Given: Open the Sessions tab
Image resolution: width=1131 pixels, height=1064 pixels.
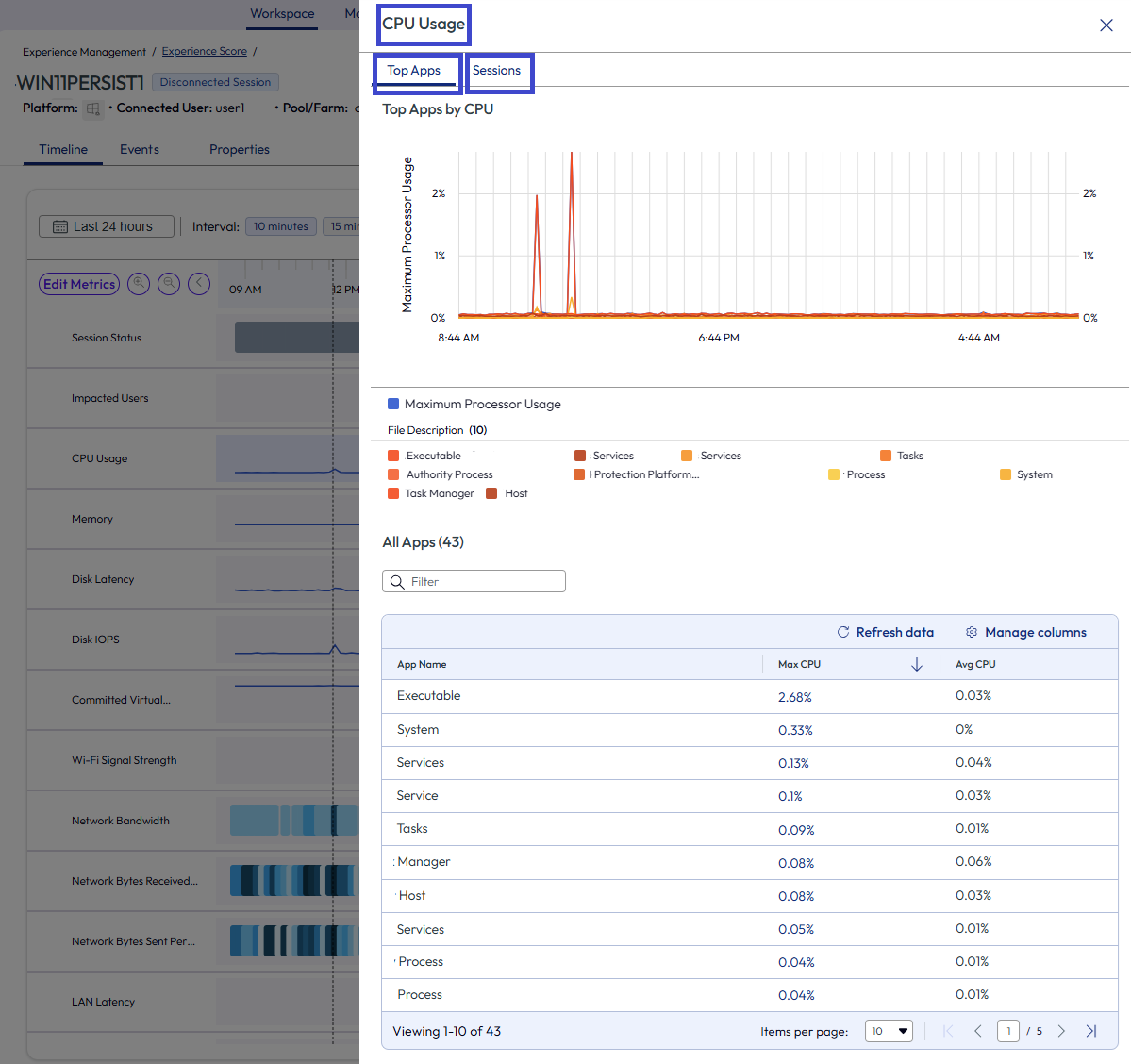Looking at the screenshot, I should (x=496, y=71).
